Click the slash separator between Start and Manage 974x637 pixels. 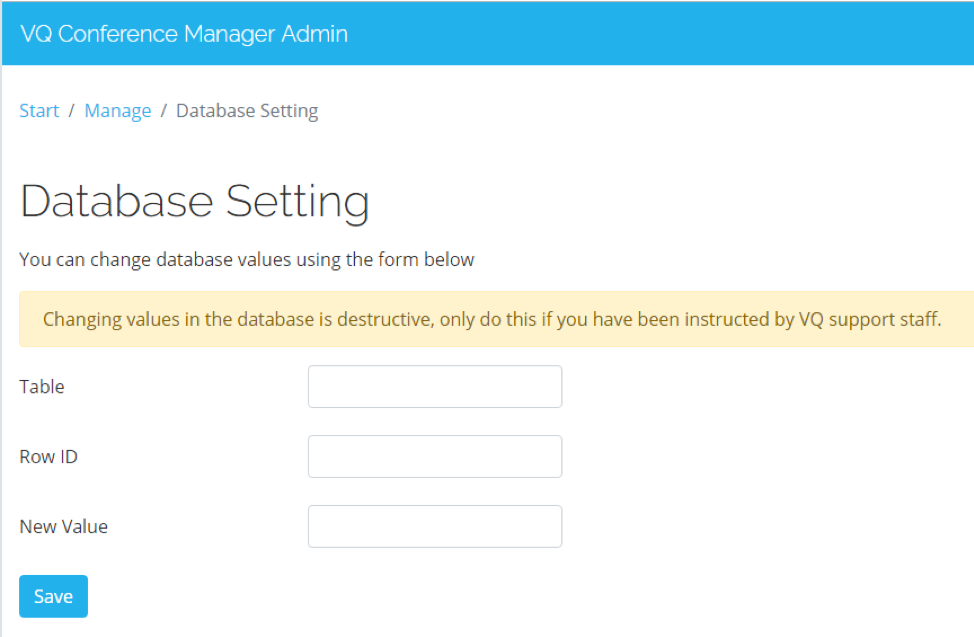coord(71,111)
